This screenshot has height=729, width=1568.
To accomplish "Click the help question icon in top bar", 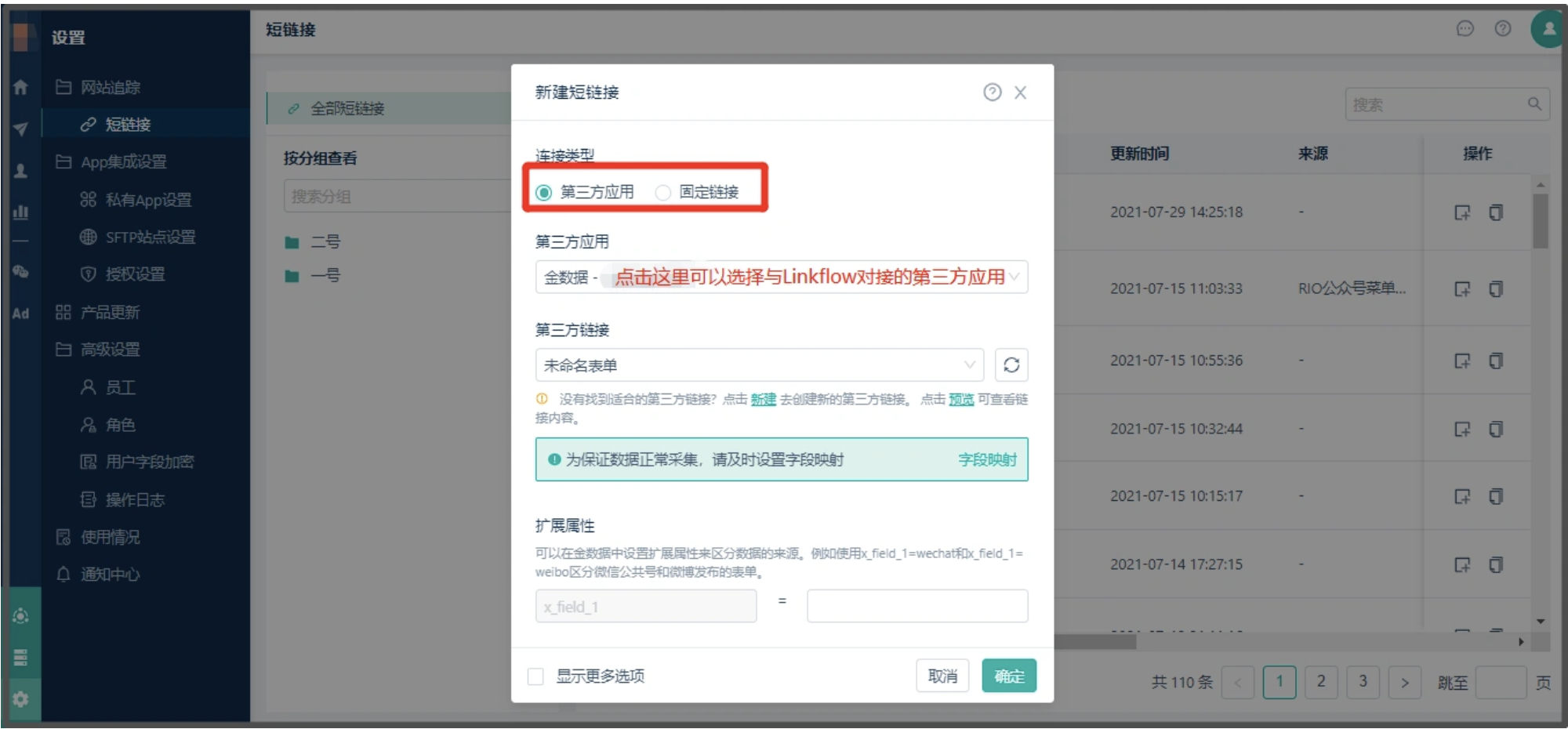I will pyautogui.click(x=1502, y=29).
